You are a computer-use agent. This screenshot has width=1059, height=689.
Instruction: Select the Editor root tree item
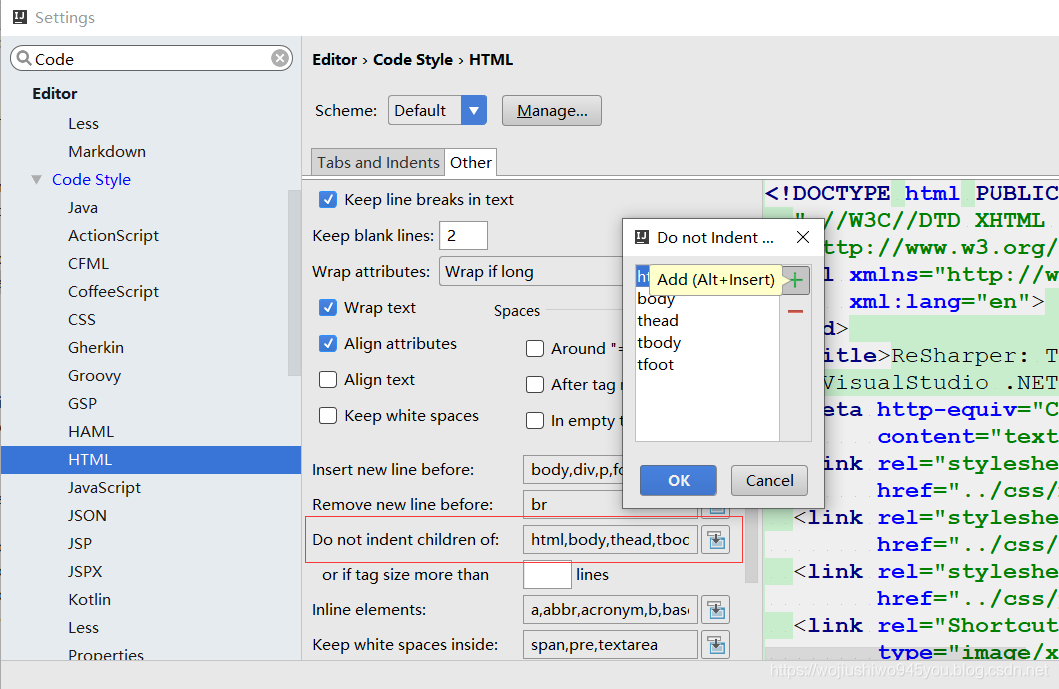pyautogui.click(x=55, y=94)
